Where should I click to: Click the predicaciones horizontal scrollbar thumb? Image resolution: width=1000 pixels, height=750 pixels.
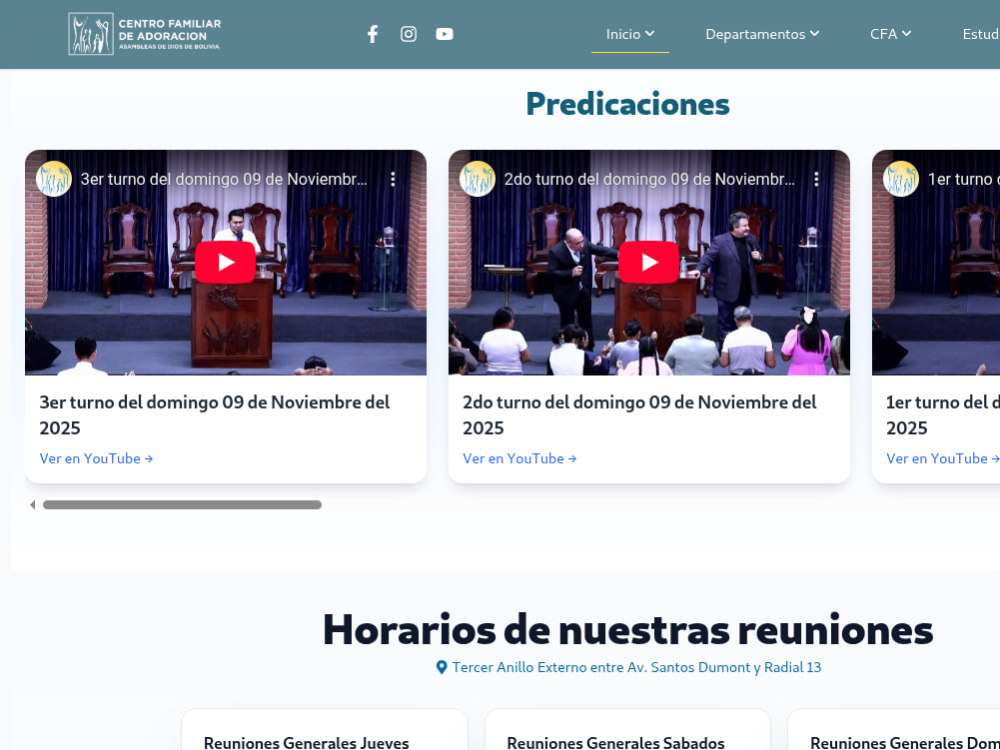182,505
